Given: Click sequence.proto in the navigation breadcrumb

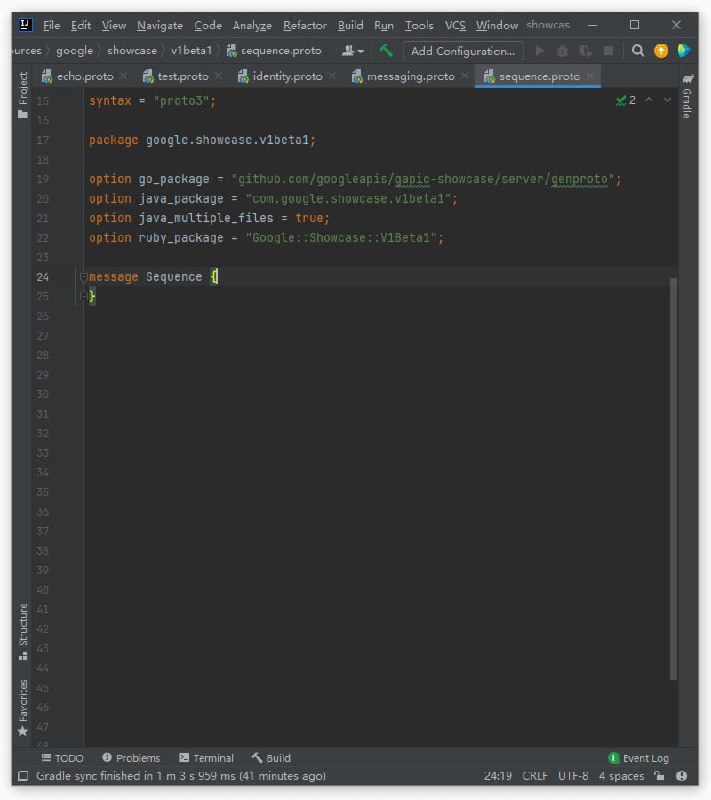Looking at the screenshot, I should click(x=274, y=51).
